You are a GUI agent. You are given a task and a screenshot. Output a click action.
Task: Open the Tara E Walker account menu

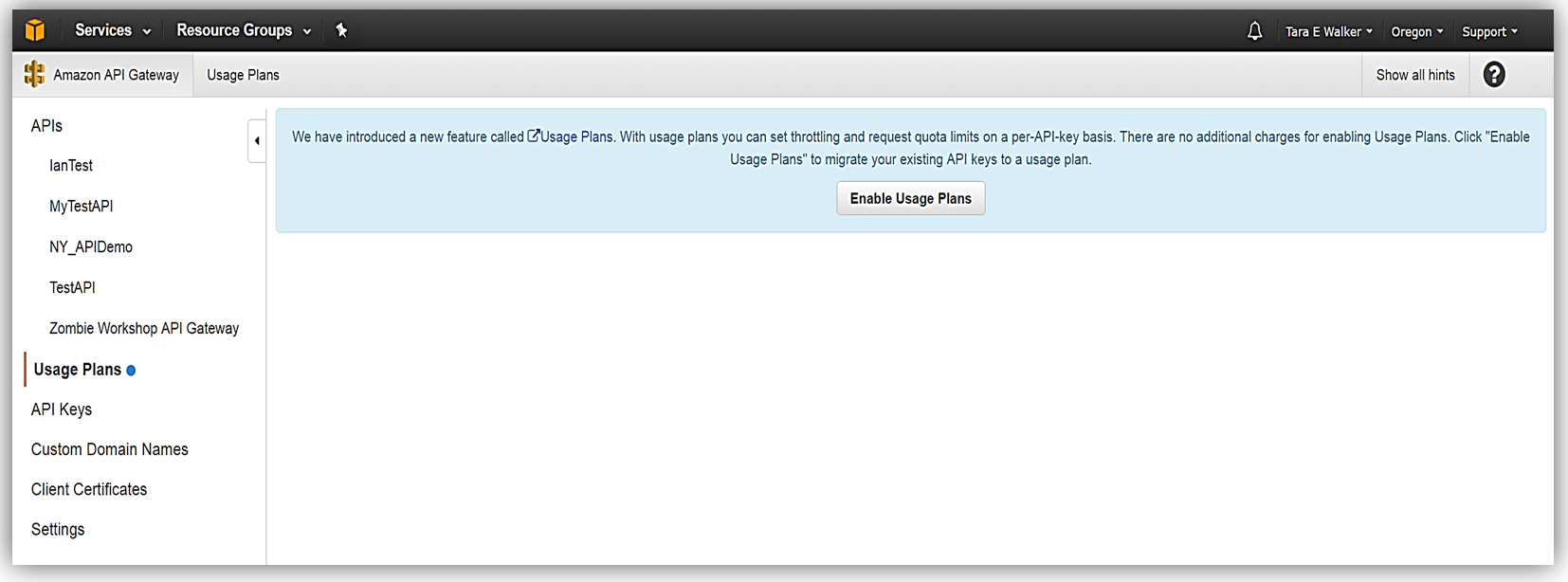coord(1328,31)
